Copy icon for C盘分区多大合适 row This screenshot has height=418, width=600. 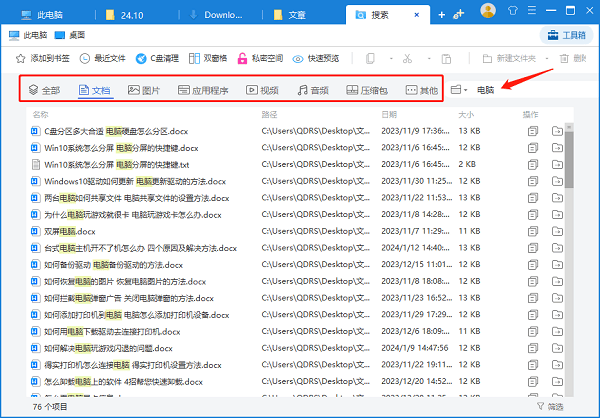[x=533, y=131]
